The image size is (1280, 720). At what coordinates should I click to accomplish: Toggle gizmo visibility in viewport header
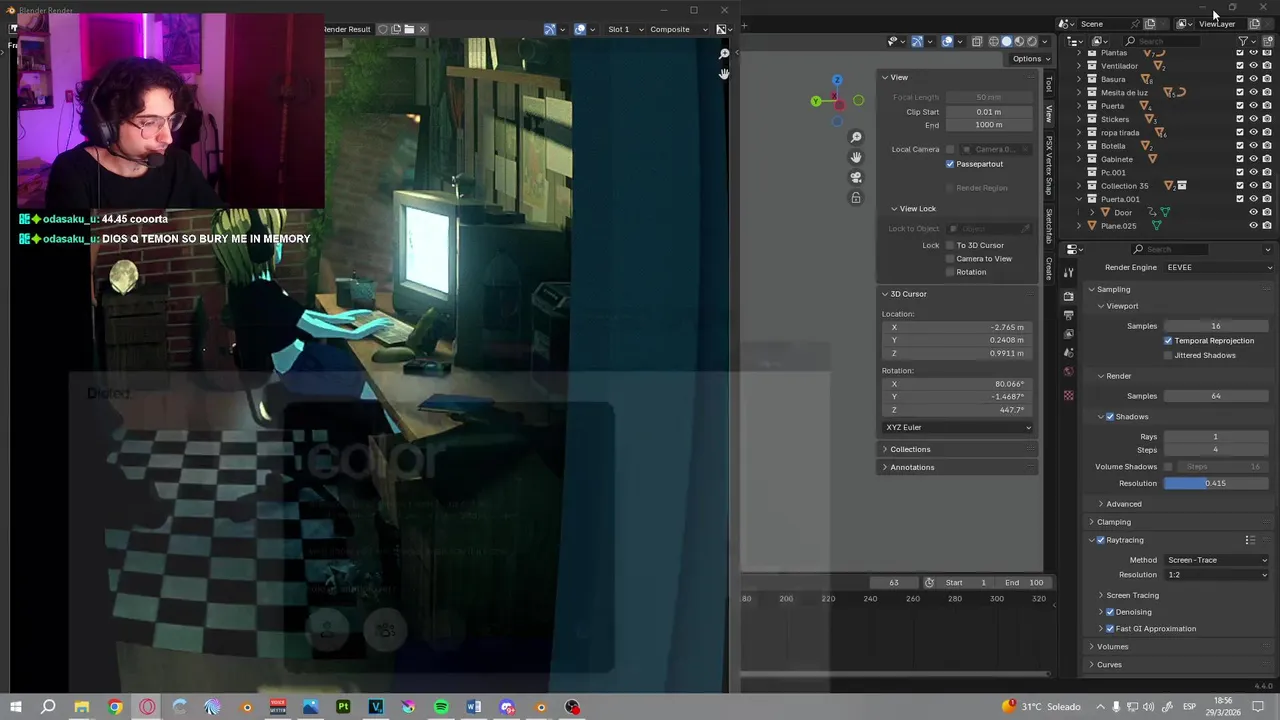(x=917, y=41)
